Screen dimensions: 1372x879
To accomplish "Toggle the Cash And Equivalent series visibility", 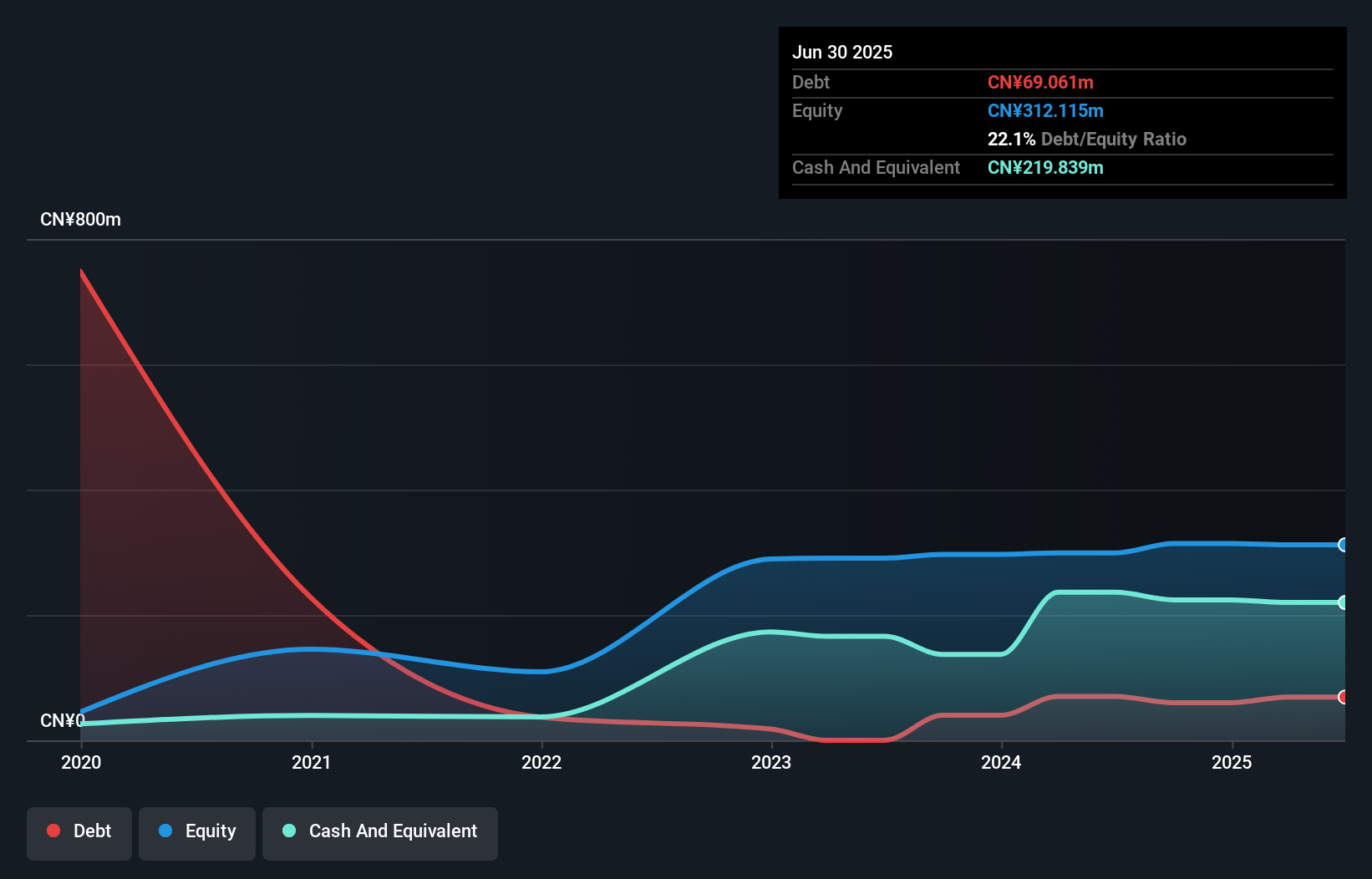I will (379, 833).
